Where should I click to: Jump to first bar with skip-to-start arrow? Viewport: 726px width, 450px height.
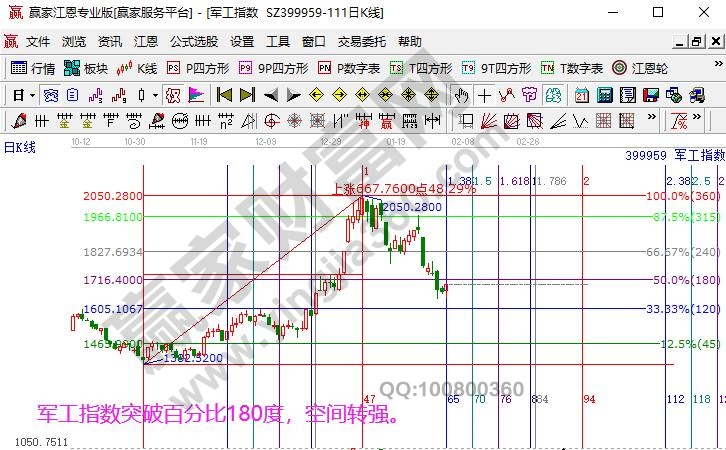tap(224, 95)
